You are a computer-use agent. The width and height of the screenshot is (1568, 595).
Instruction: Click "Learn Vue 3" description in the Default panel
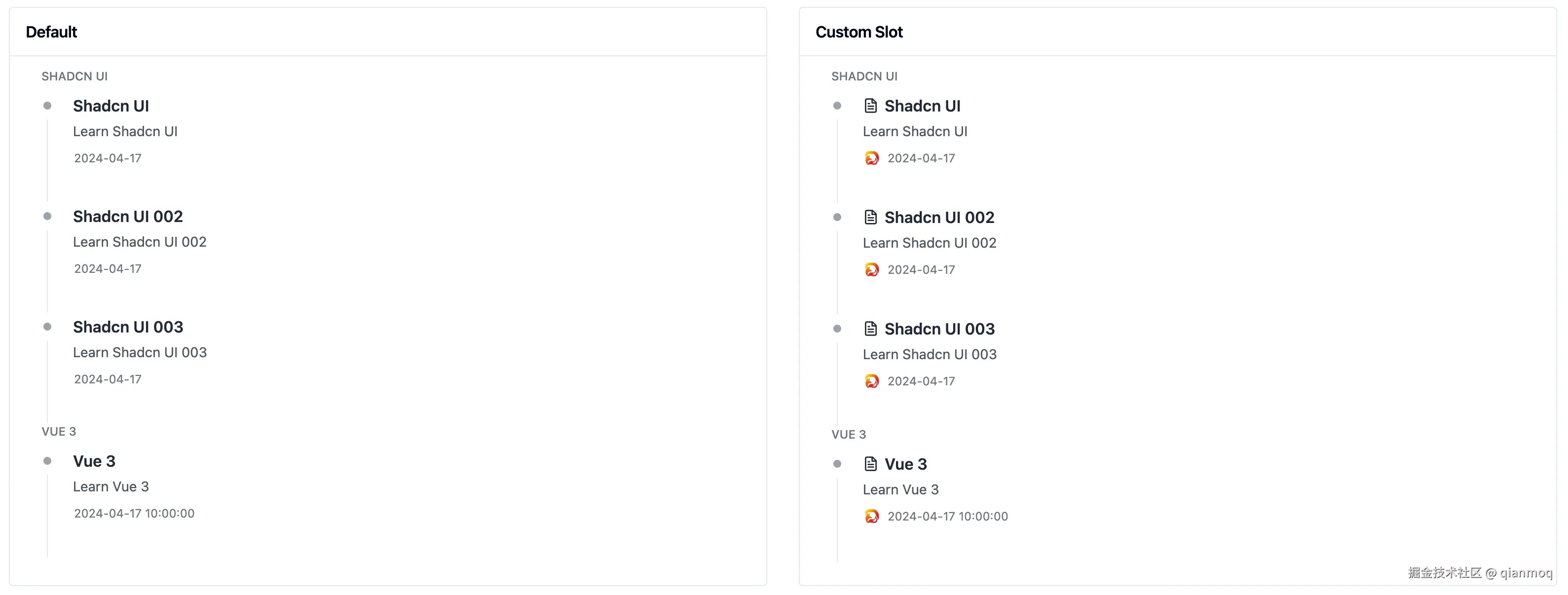[111, 487]
